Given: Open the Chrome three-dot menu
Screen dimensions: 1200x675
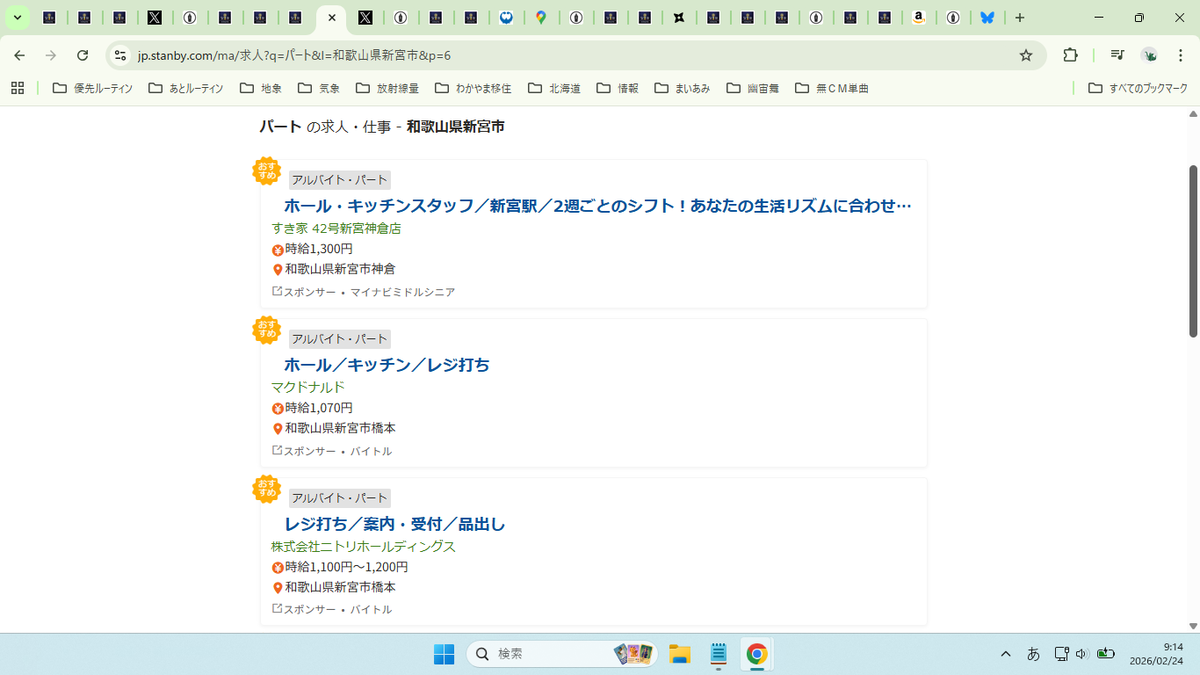Looking at the screenshot, I should coord(1180,55).
